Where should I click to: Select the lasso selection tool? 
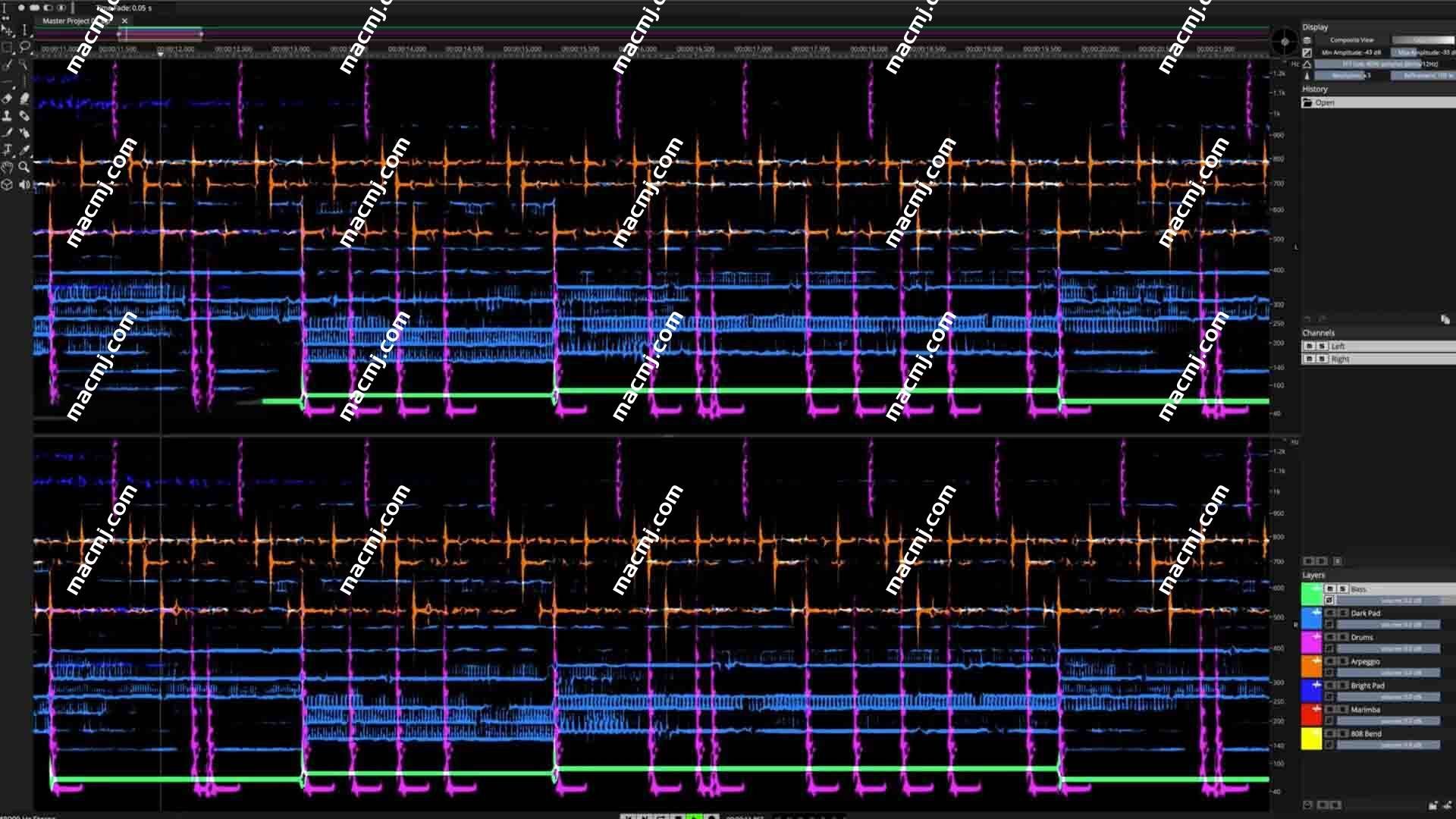click(x=24, y=47)
